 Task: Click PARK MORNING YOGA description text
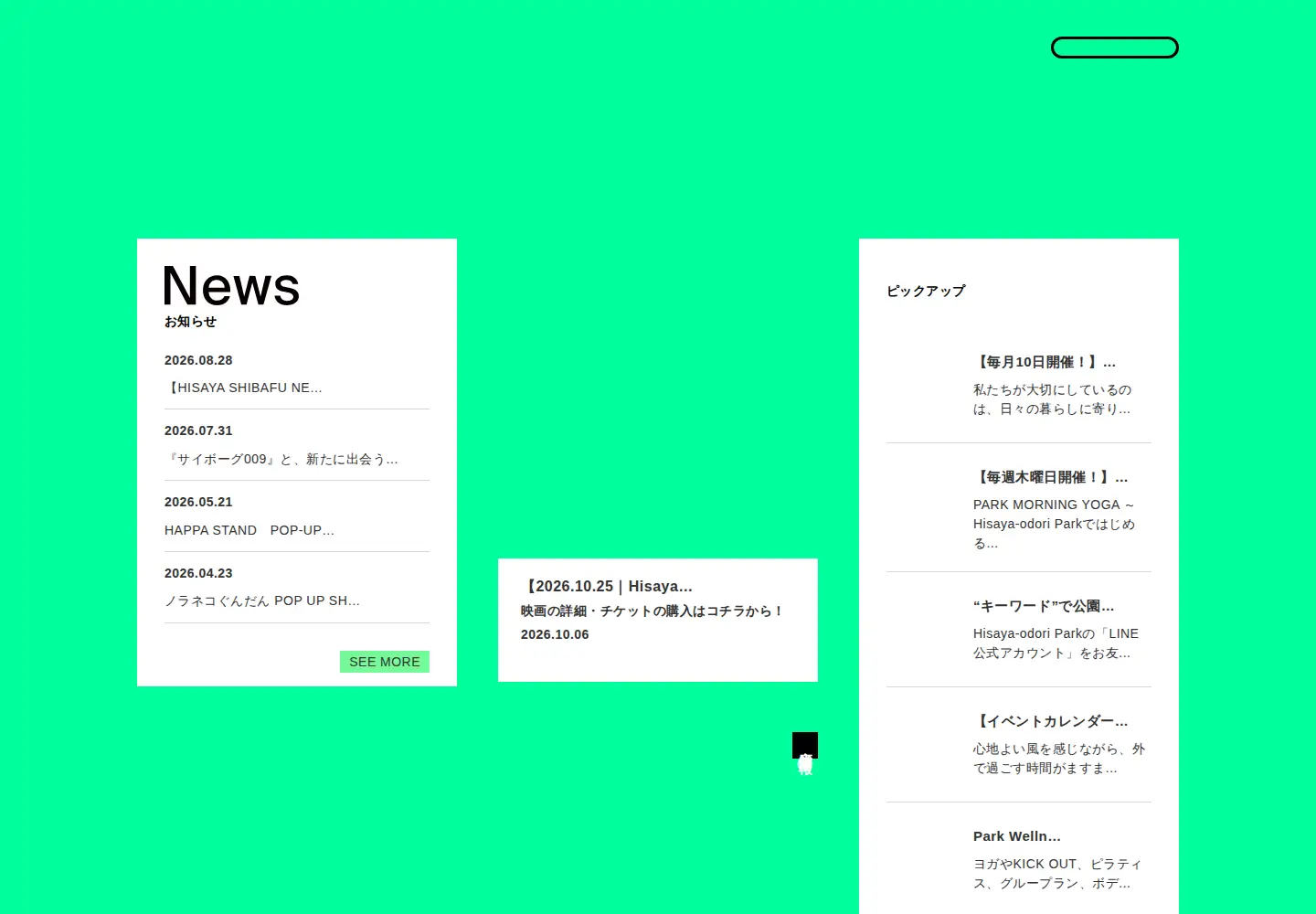coord(1054,524)
